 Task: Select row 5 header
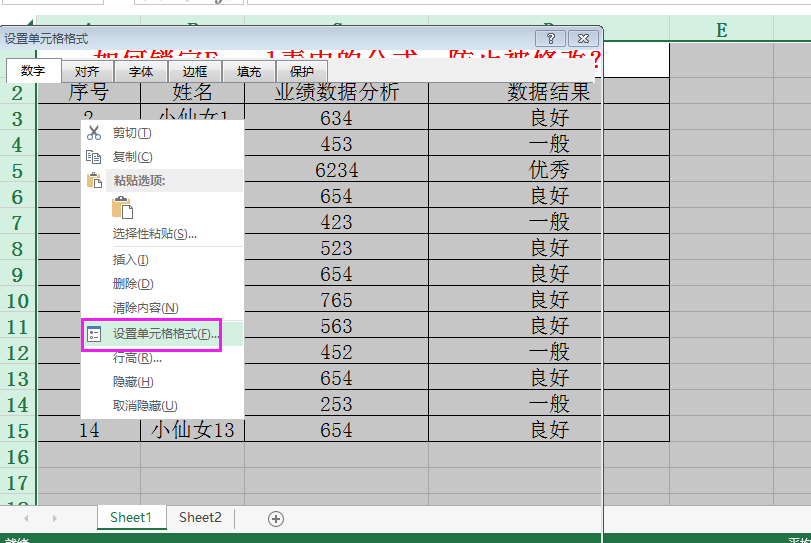[18, 171]
